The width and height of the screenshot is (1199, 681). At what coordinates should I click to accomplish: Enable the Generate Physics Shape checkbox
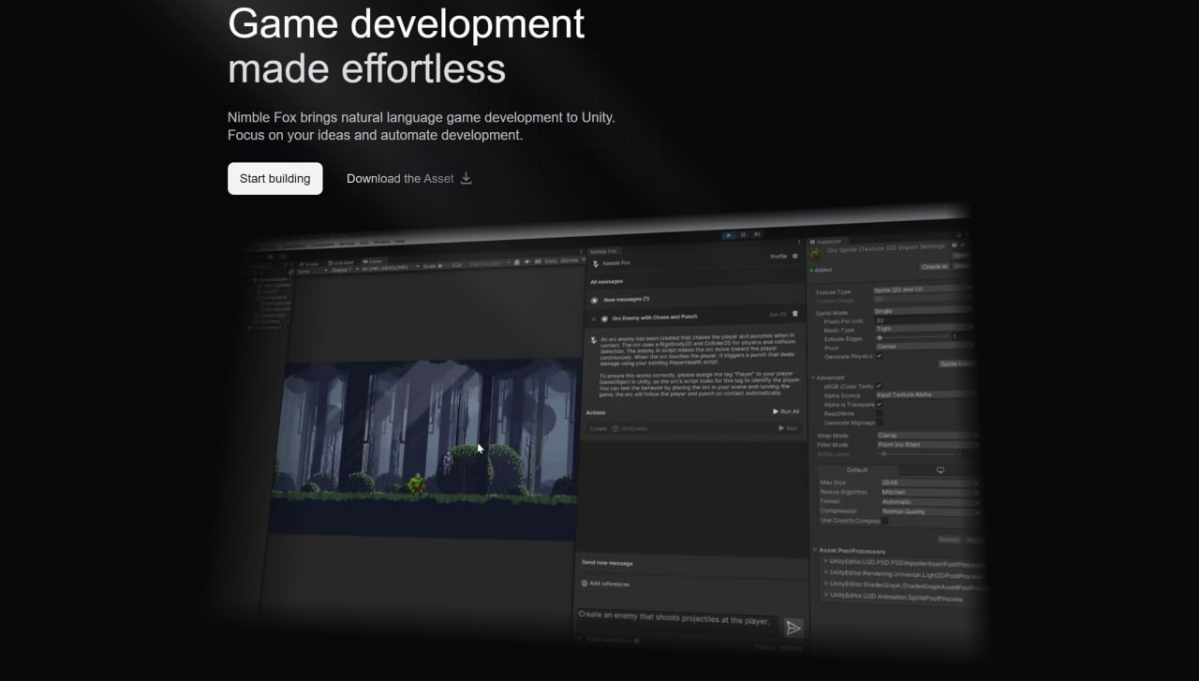tap(878, 356)
